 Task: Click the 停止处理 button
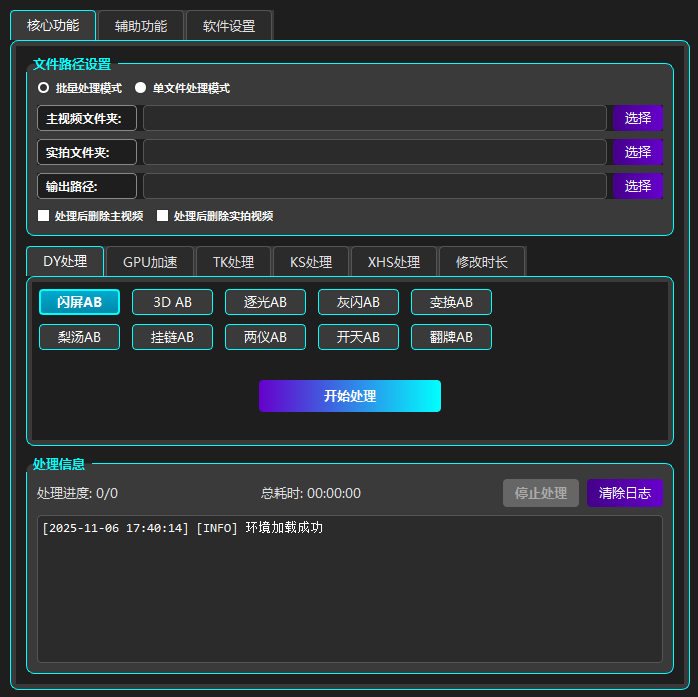(x=540, y=493)
